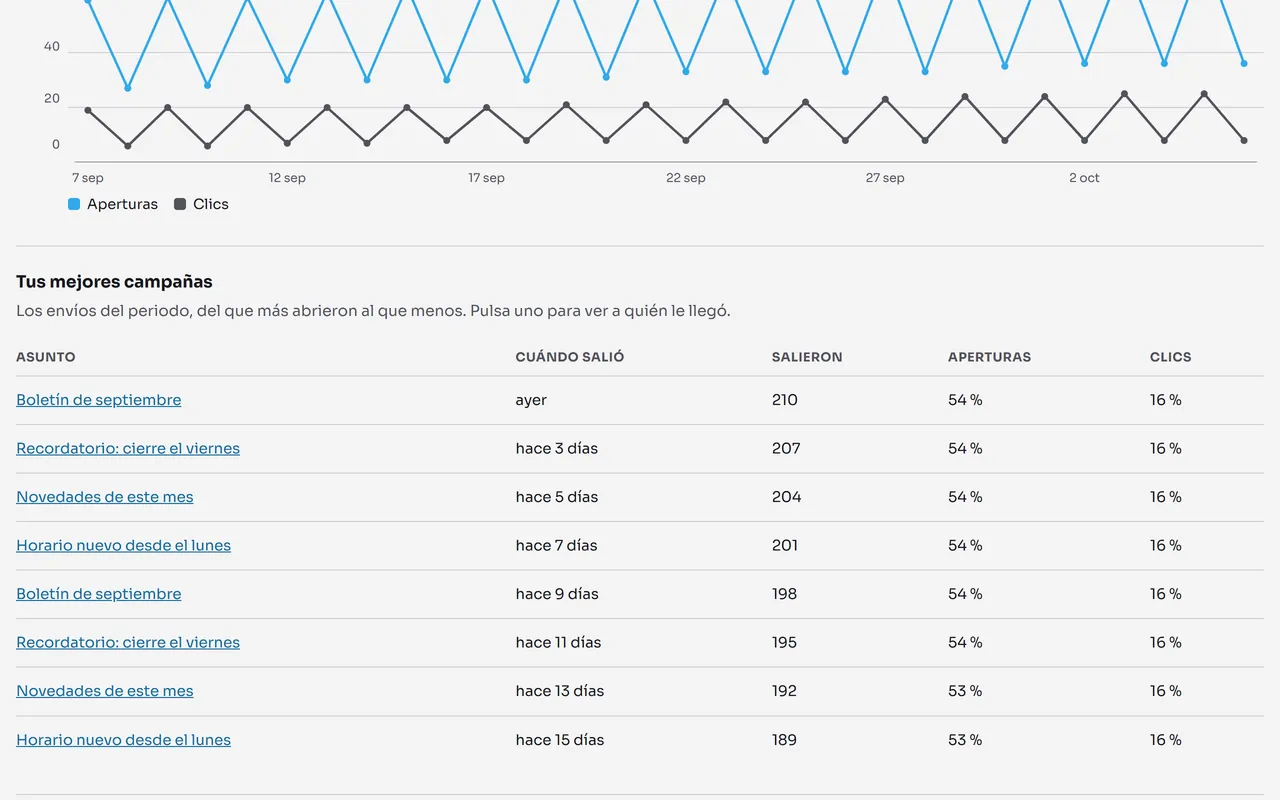This screenshot has width=1280, height=800.
Task: Click the ASUNTO column header
Action: tap(46, 357)
